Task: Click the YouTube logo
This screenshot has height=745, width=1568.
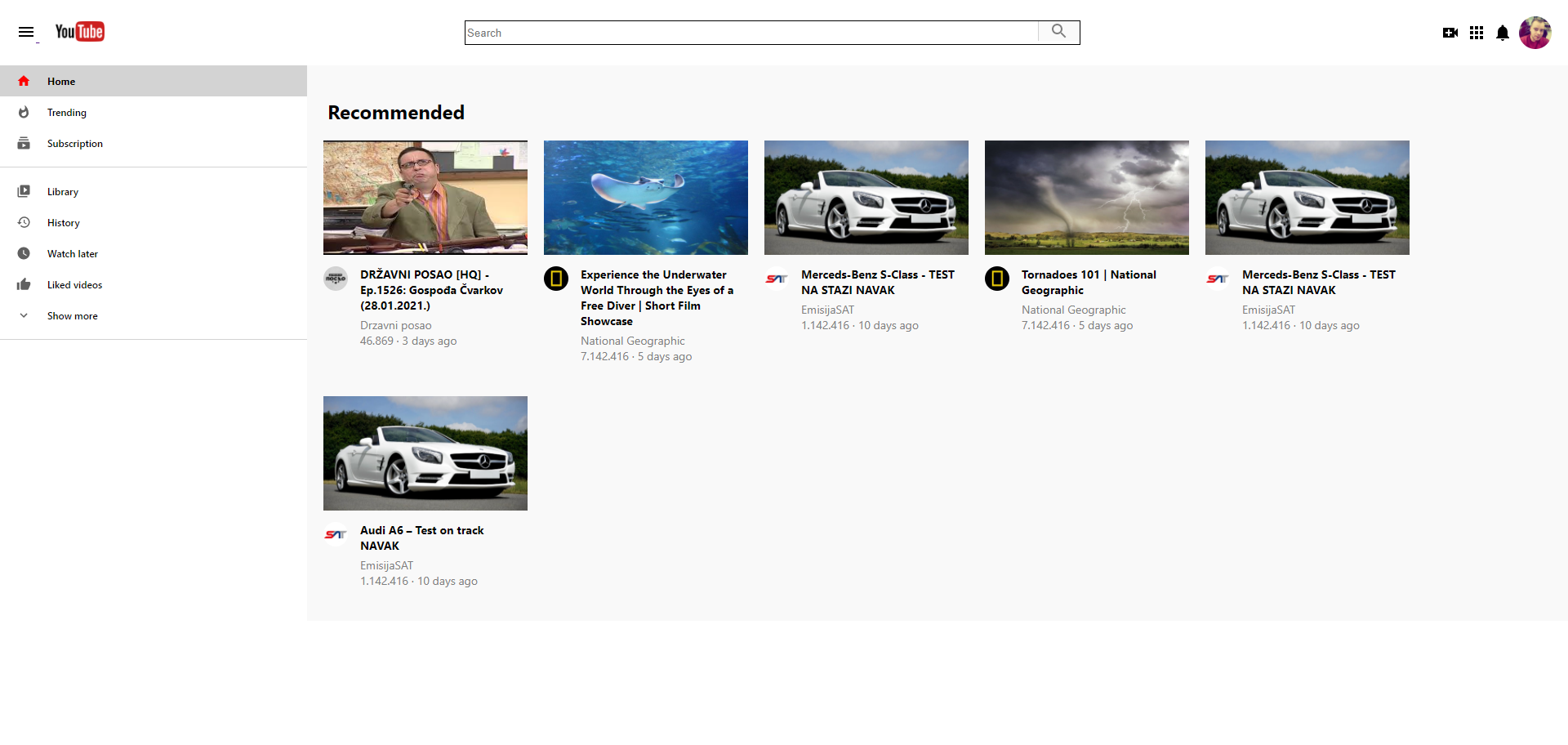Action: [79, 32]
